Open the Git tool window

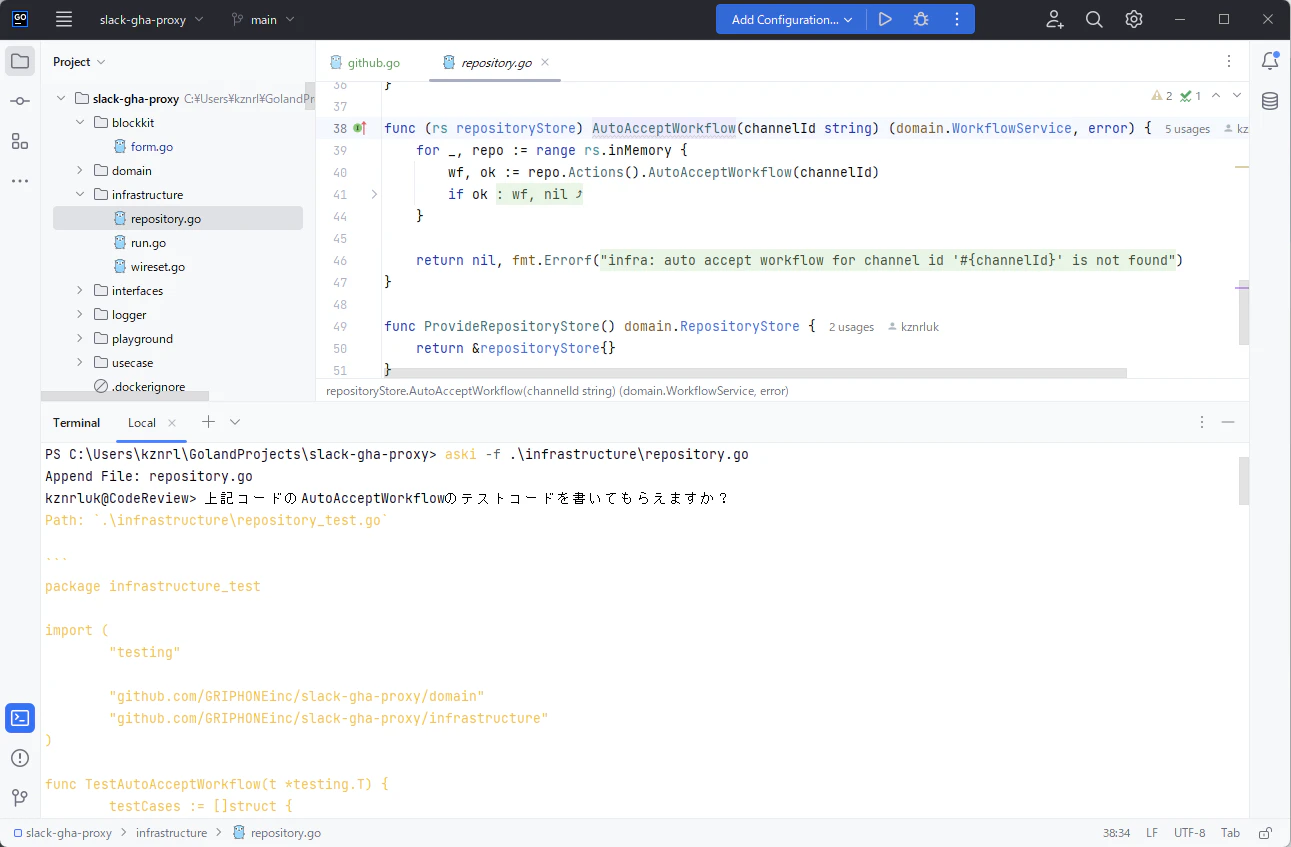pos(20,797)
